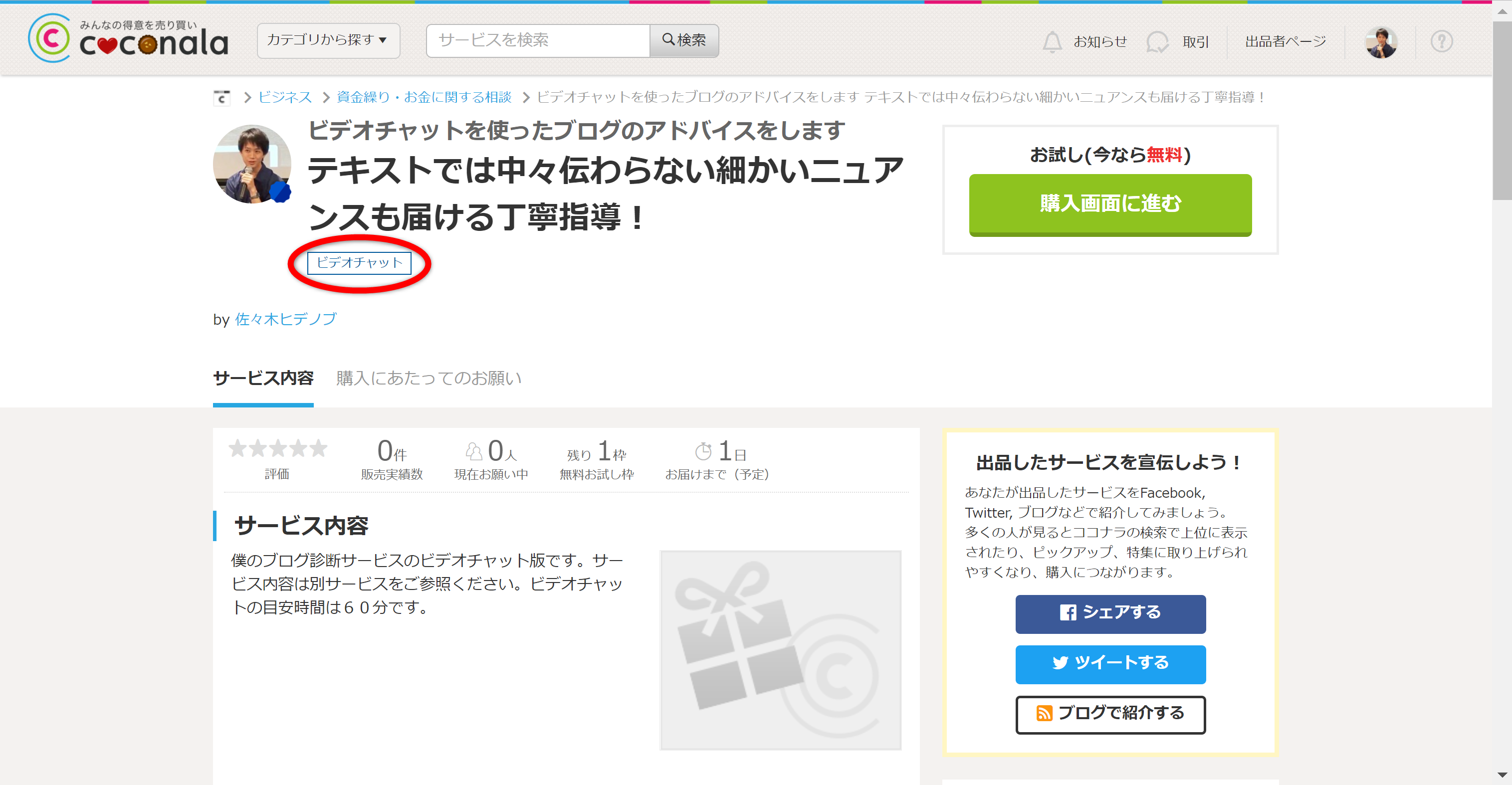The height and width of the screenshot is (785, 1512).
Task: Click the ビデオチャット tag
Action: click(359, 263)
